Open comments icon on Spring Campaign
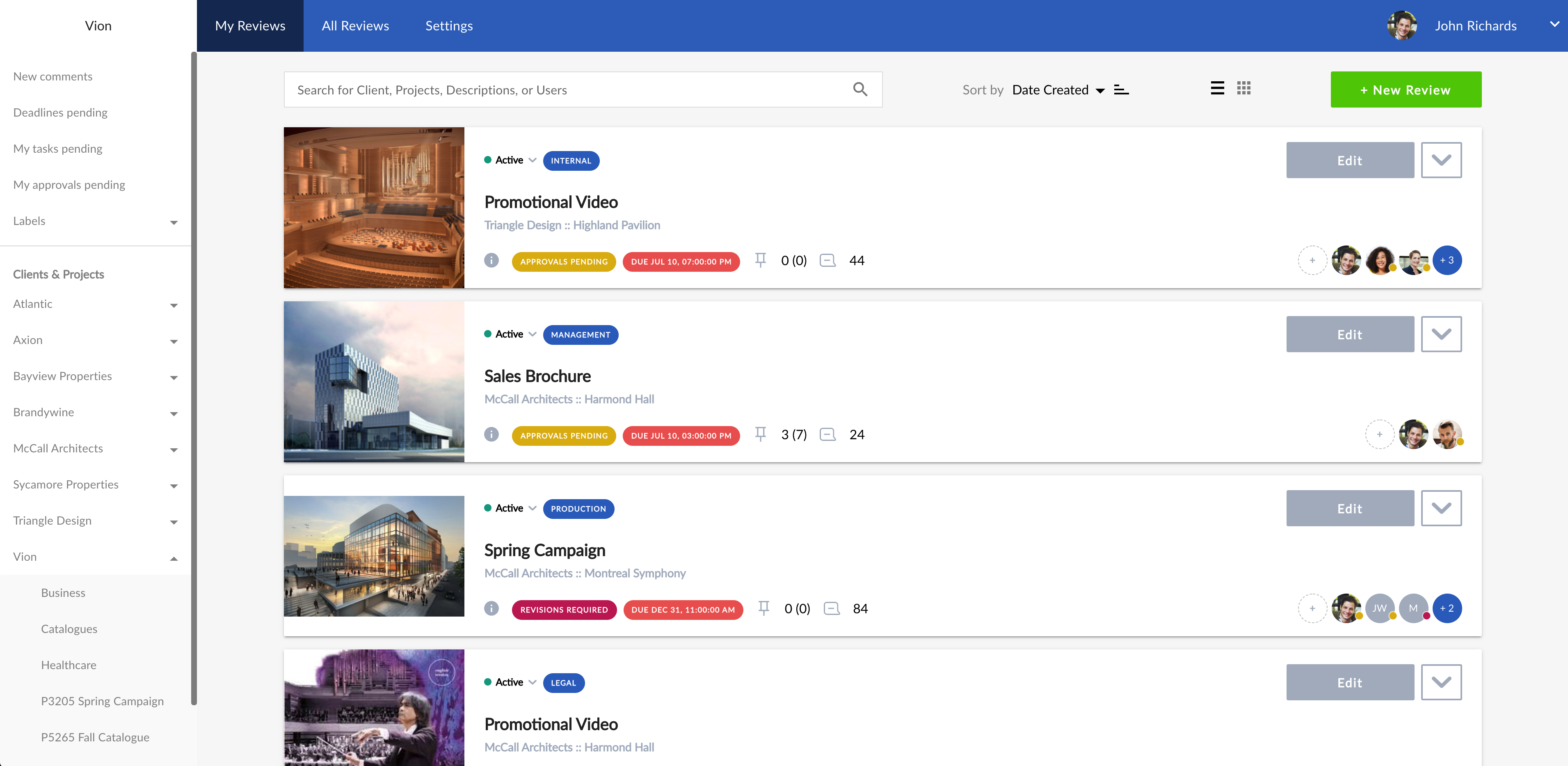Screen dimensions: 1568x766 point(831,608)
